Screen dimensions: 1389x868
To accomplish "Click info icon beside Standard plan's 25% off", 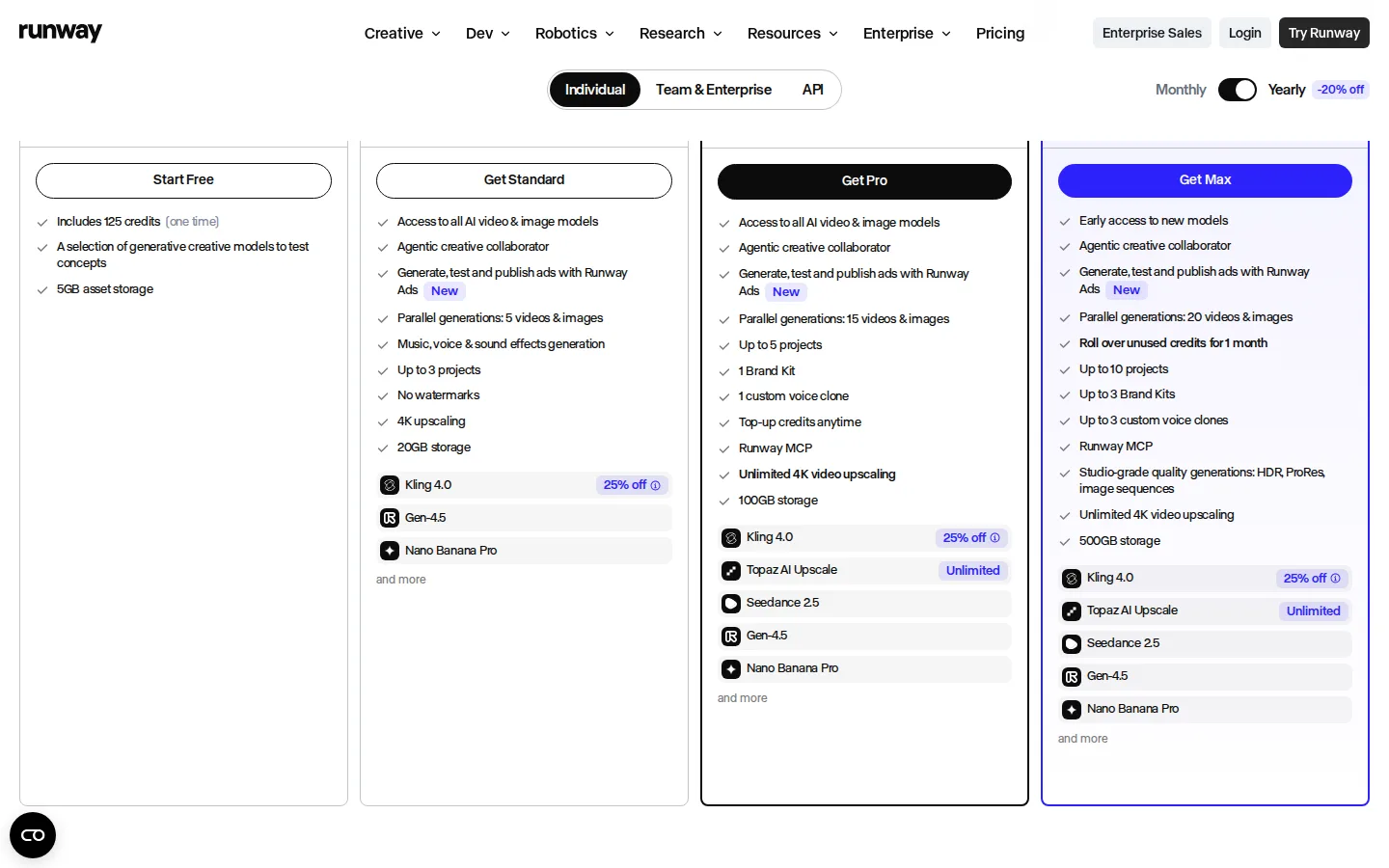I will 656,485.
